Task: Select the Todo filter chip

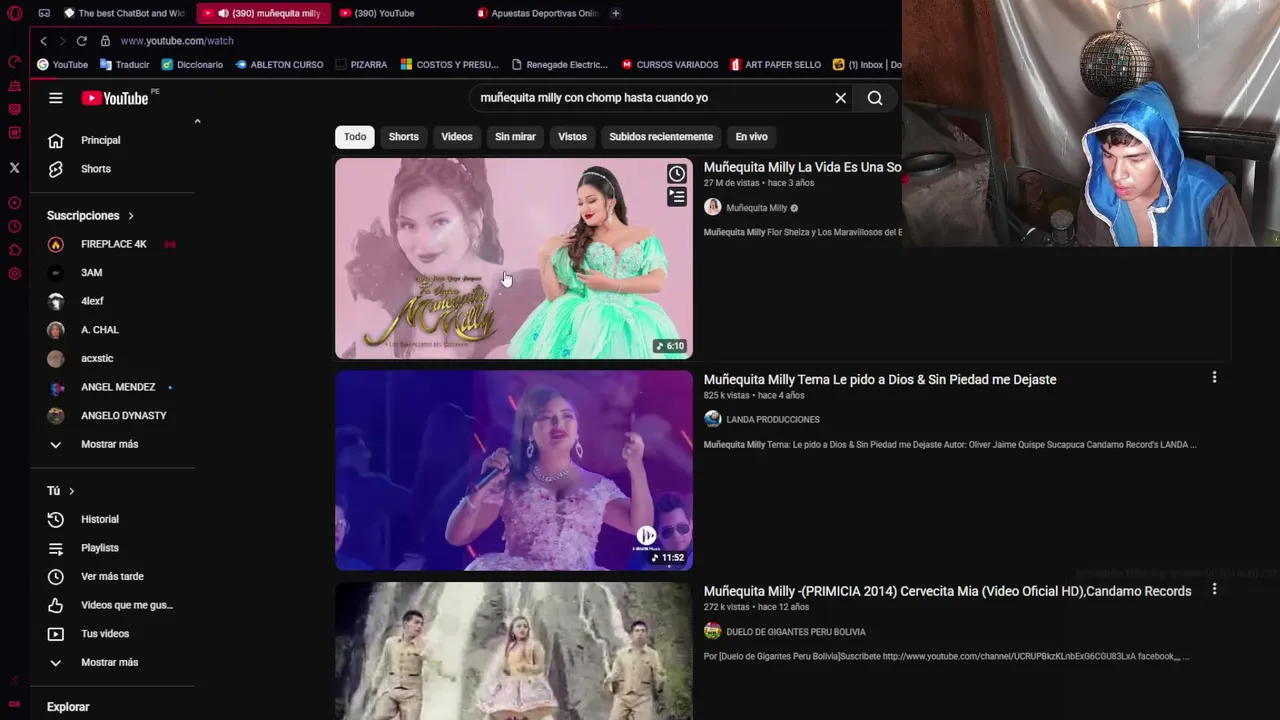Action: point(355,137)
